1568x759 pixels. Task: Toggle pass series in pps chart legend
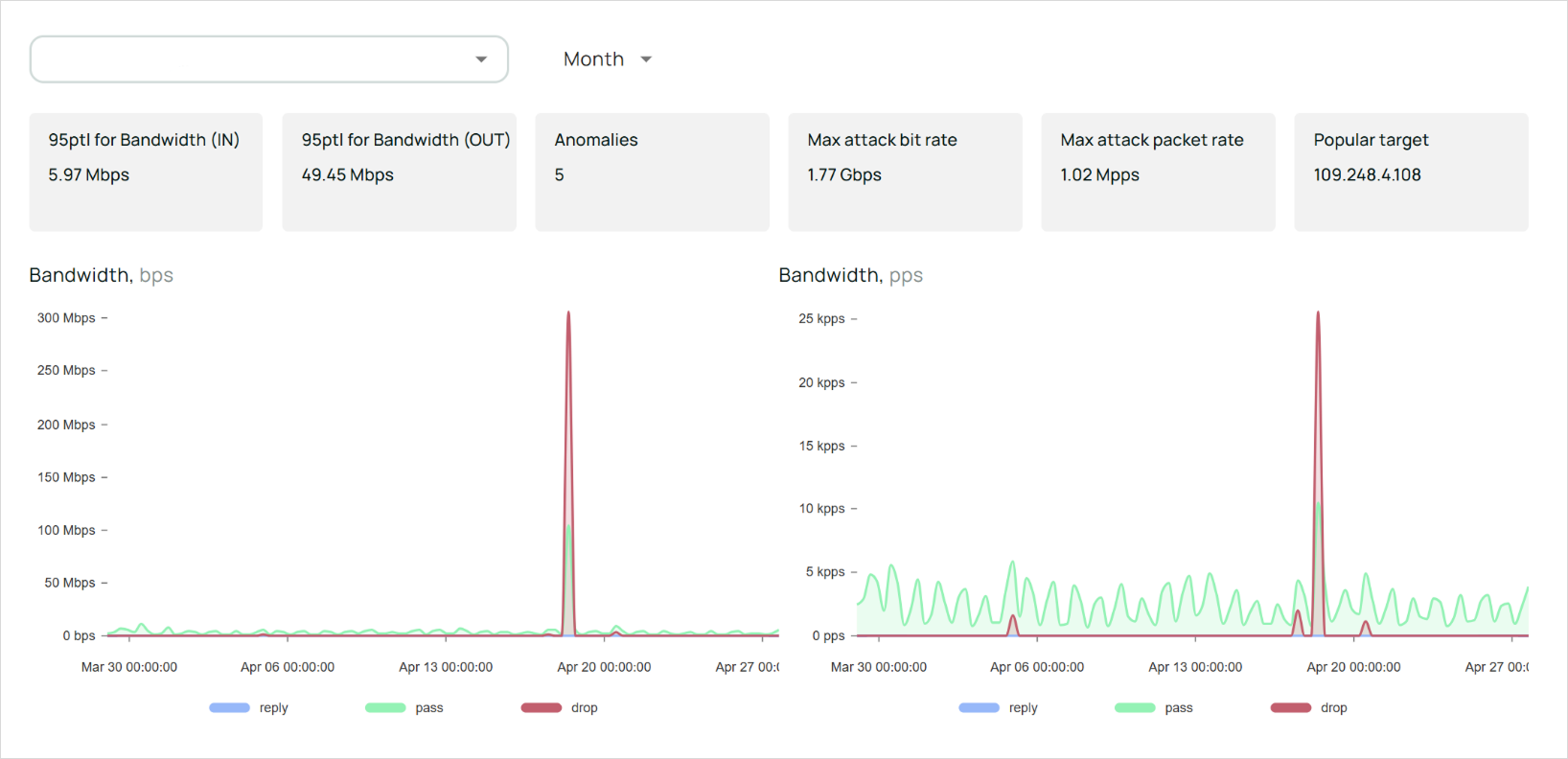pyautogui.click(x=1154, y=708)
